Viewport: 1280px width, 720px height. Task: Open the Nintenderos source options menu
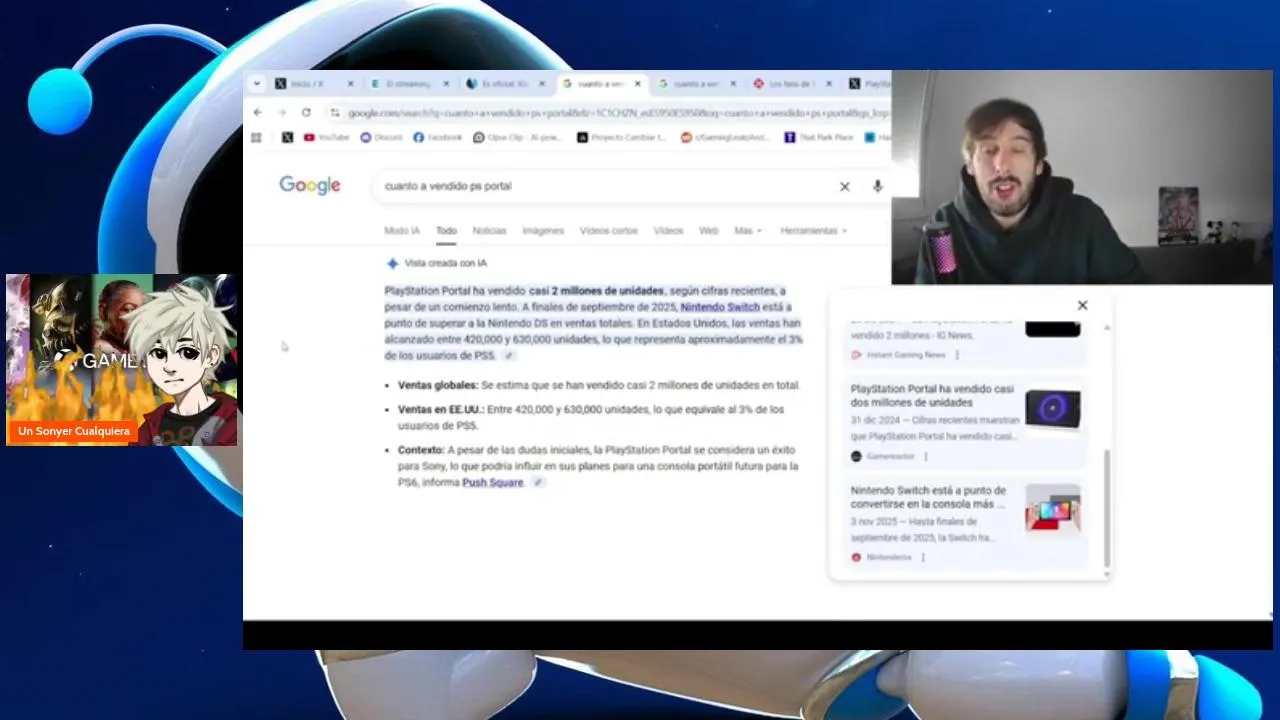click(923, 557)
